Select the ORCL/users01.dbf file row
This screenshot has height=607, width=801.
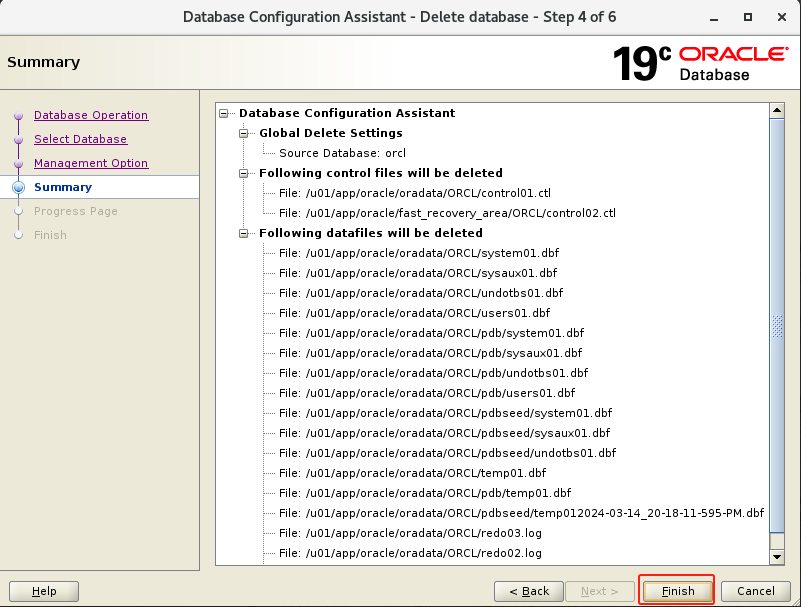(414, 313)
